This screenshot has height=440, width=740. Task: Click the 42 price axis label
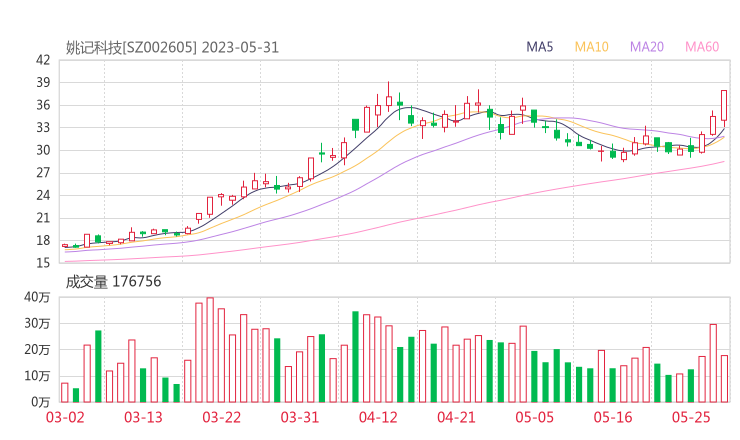point(43,60)
